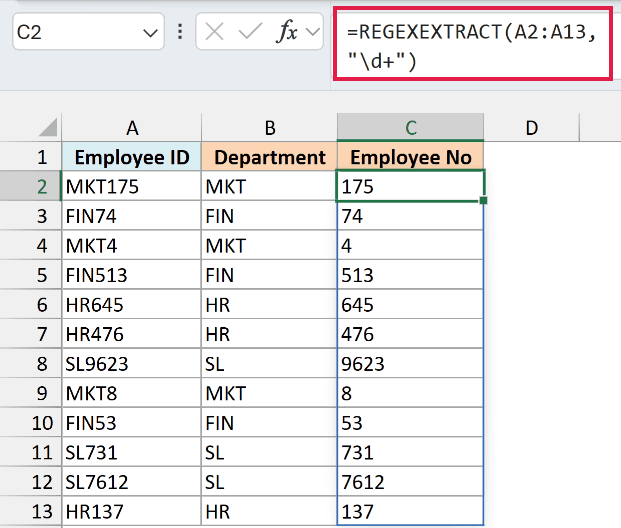The height and width of the screenshot is (528, 621).
Task: Click the Employee ID header cell
Action: tap(131, 157)
